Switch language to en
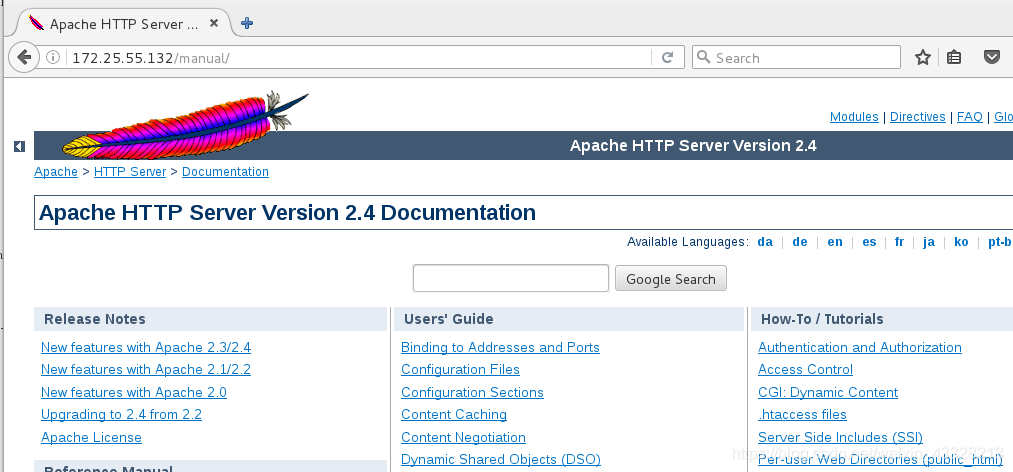This screenshot has width=1013, height=472. [835, 242]
